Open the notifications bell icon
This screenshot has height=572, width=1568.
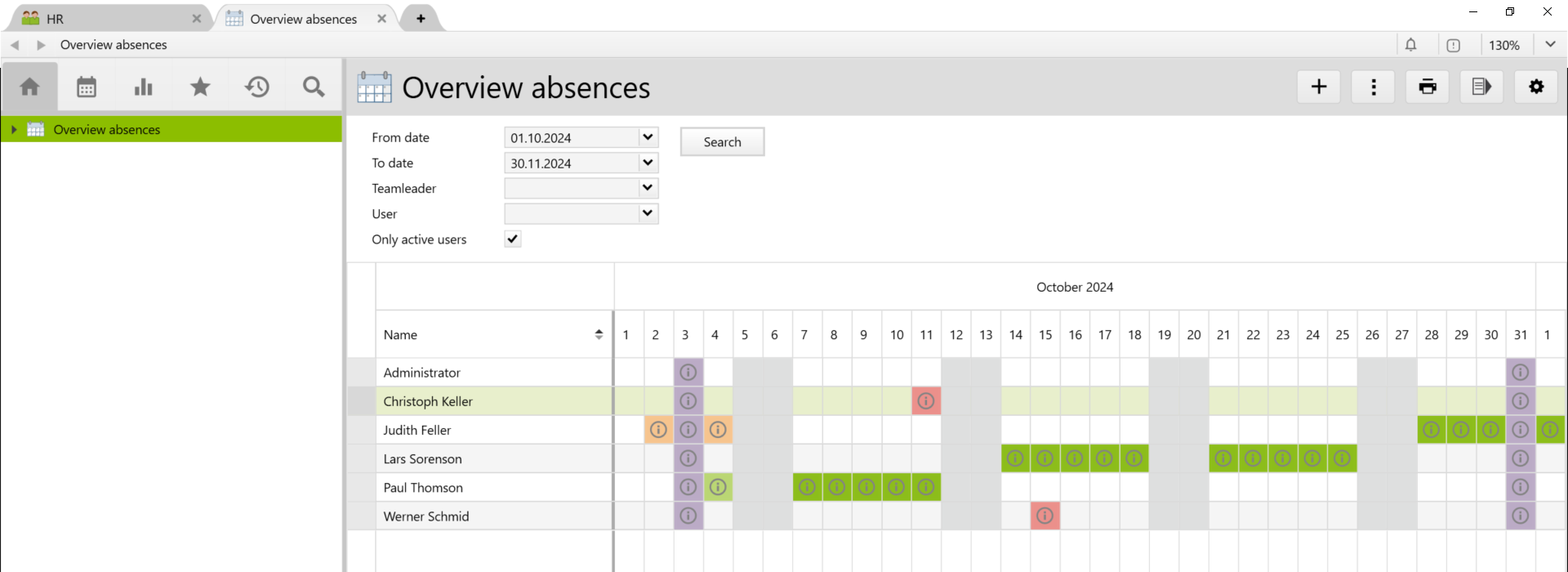(1410, 45)
